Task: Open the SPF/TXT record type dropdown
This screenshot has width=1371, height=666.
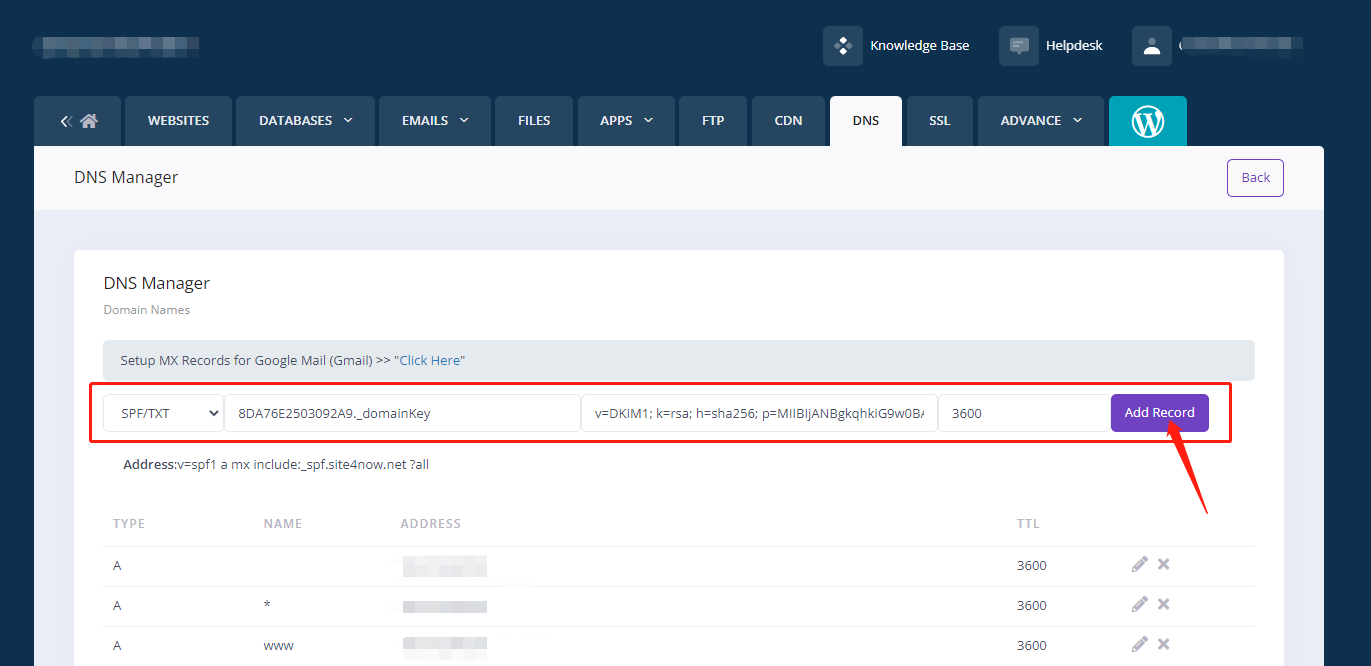Action: coord(164,413)
